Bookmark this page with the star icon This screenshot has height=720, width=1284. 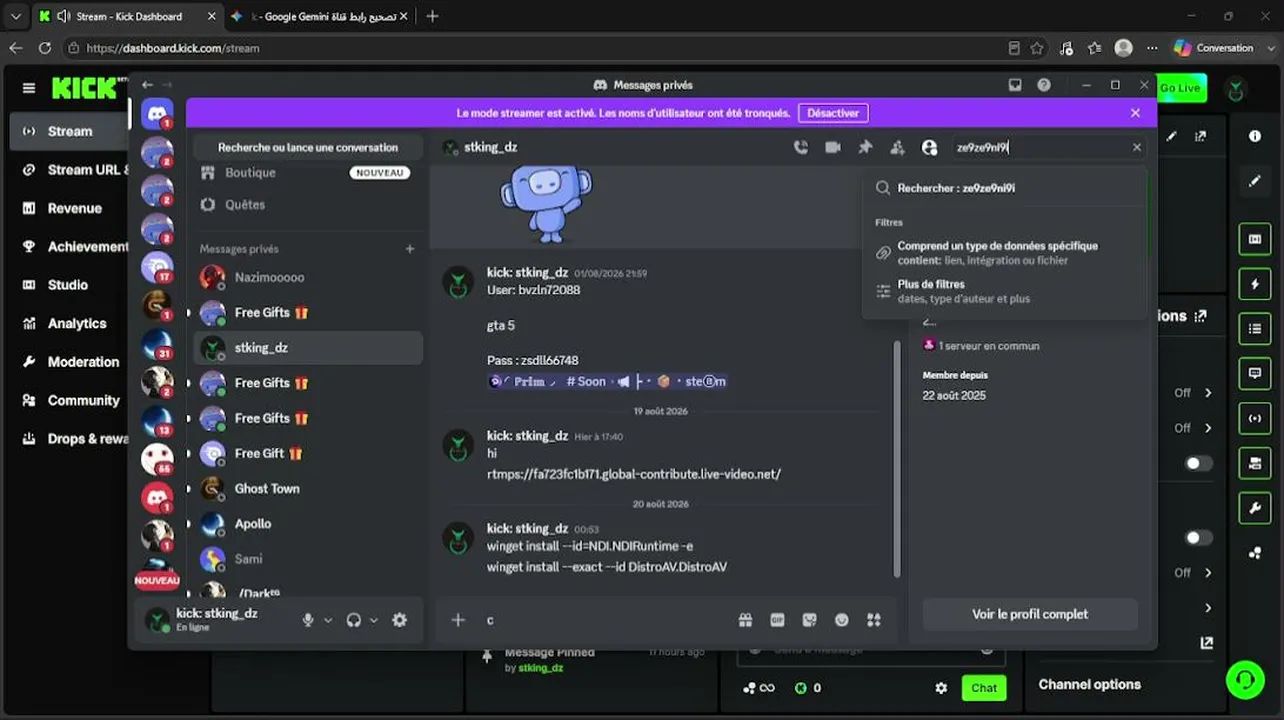(x=1037, y=48)
